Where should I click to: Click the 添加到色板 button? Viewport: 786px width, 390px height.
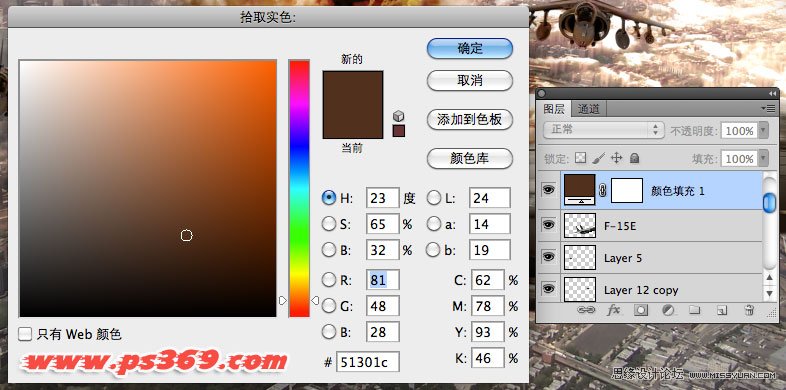pyautogui.click(x=470, y=119)
